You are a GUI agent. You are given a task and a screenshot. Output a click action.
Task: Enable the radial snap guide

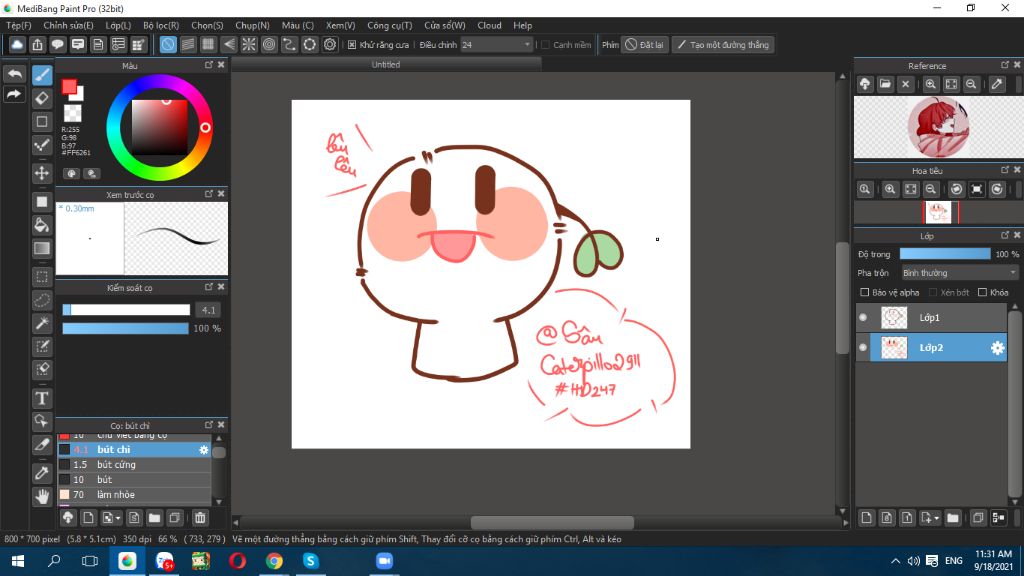click(x=249, y=44)
